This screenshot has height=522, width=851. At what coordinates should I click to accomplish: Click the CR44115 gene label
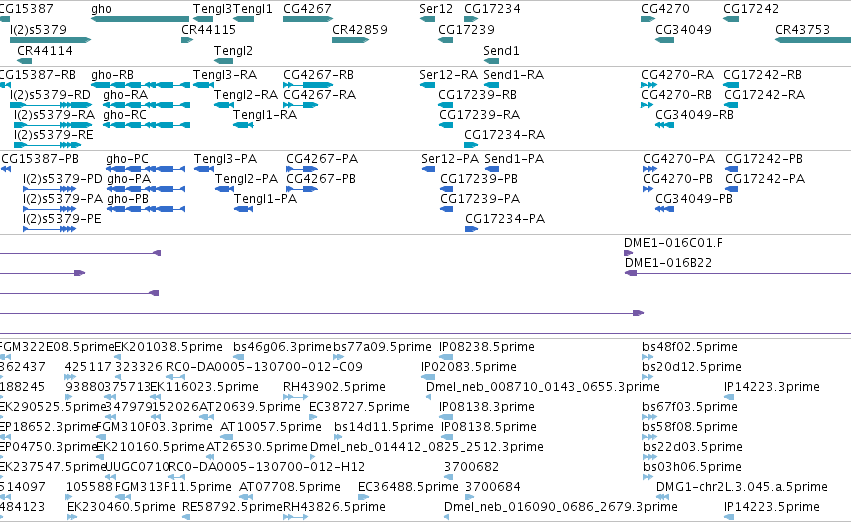pos(208,29)
